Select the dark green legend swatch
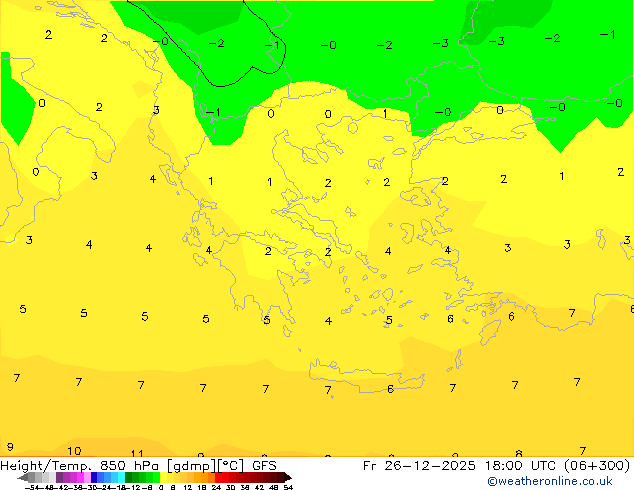634x490 pixels. [129, 477]
